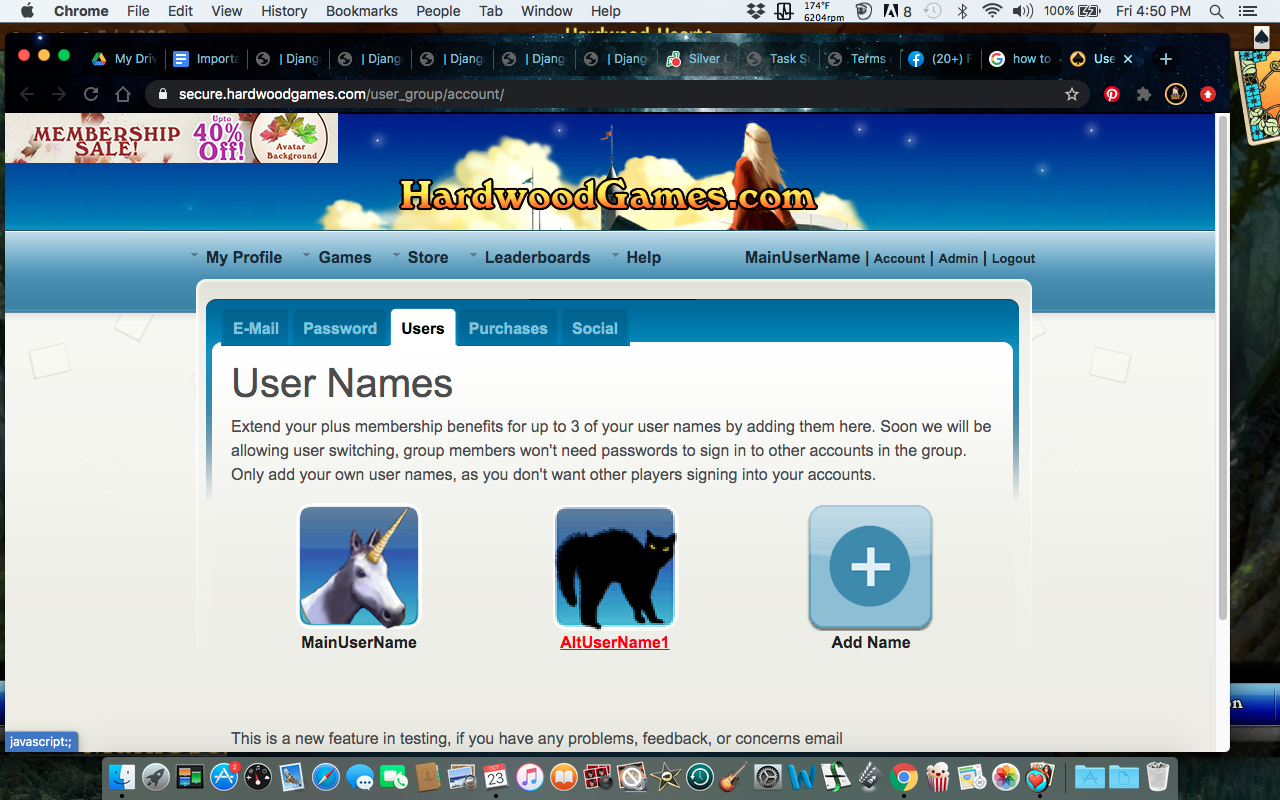Click the Bluetooth menu bar icon
The width and height of the screenshot is (1280, 800).
click(963, 11)
